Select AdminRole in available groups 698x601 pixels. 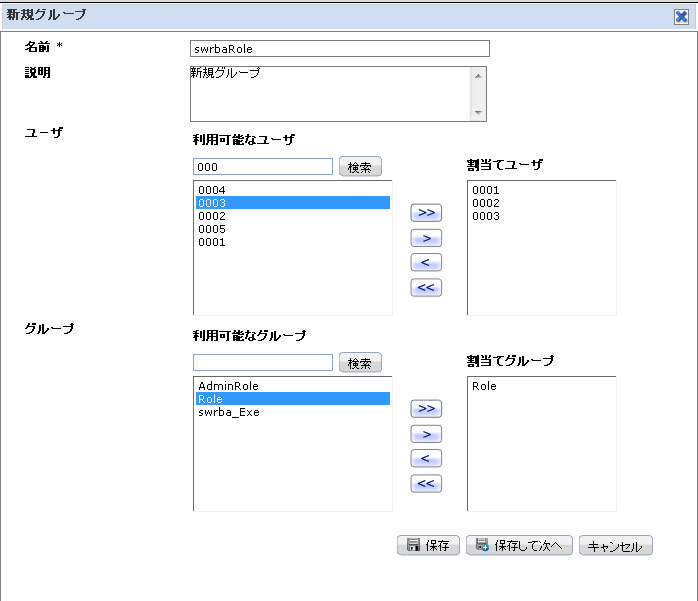coord(292,386)
